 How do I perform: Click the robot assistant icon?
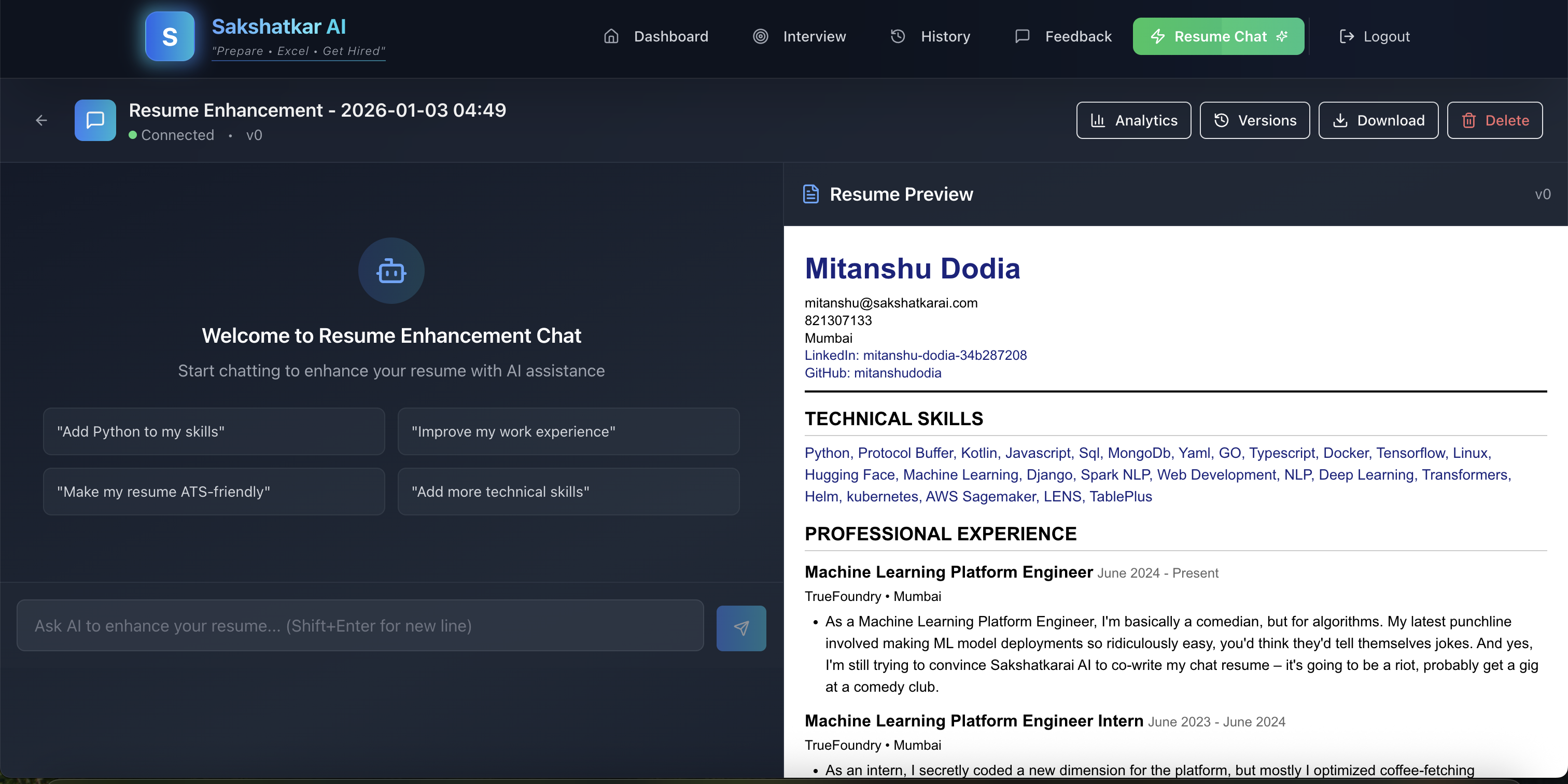point(391,271)
